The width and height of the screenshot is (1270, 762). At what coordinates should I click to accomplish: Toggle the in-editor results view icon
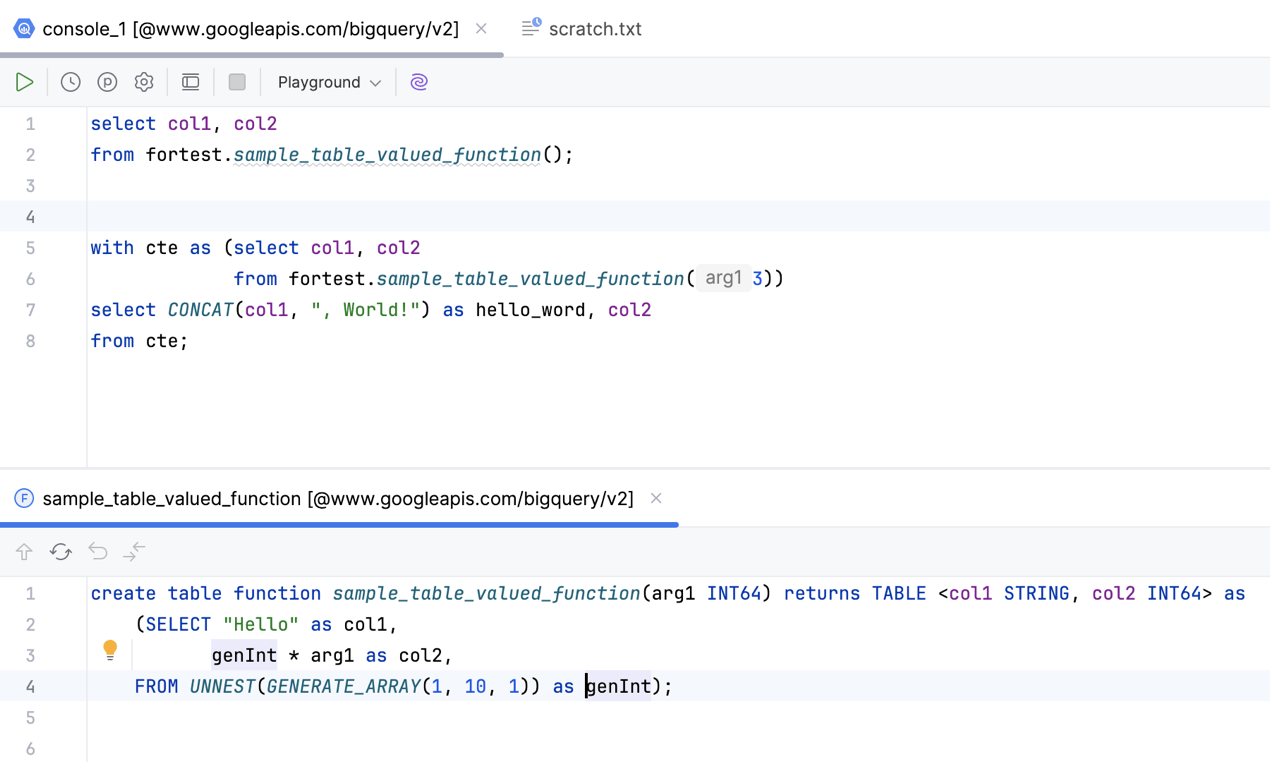[190, 82]
